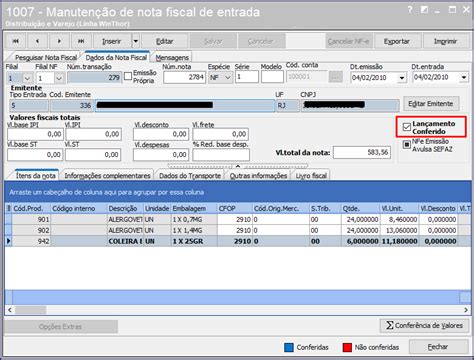
Task: Go to first record navigation arrow
Action: [16, 41]
